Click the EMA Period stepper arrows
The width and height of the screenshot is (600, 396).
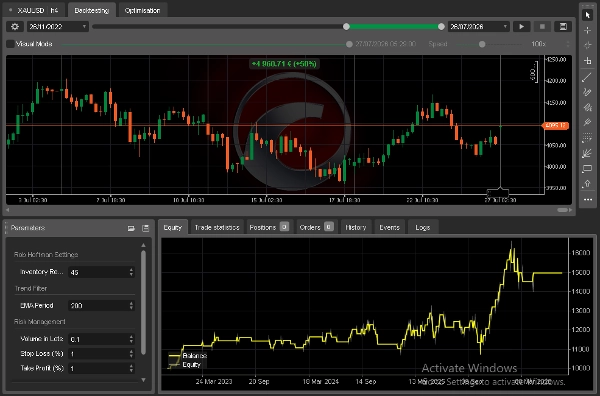[131, 305]
